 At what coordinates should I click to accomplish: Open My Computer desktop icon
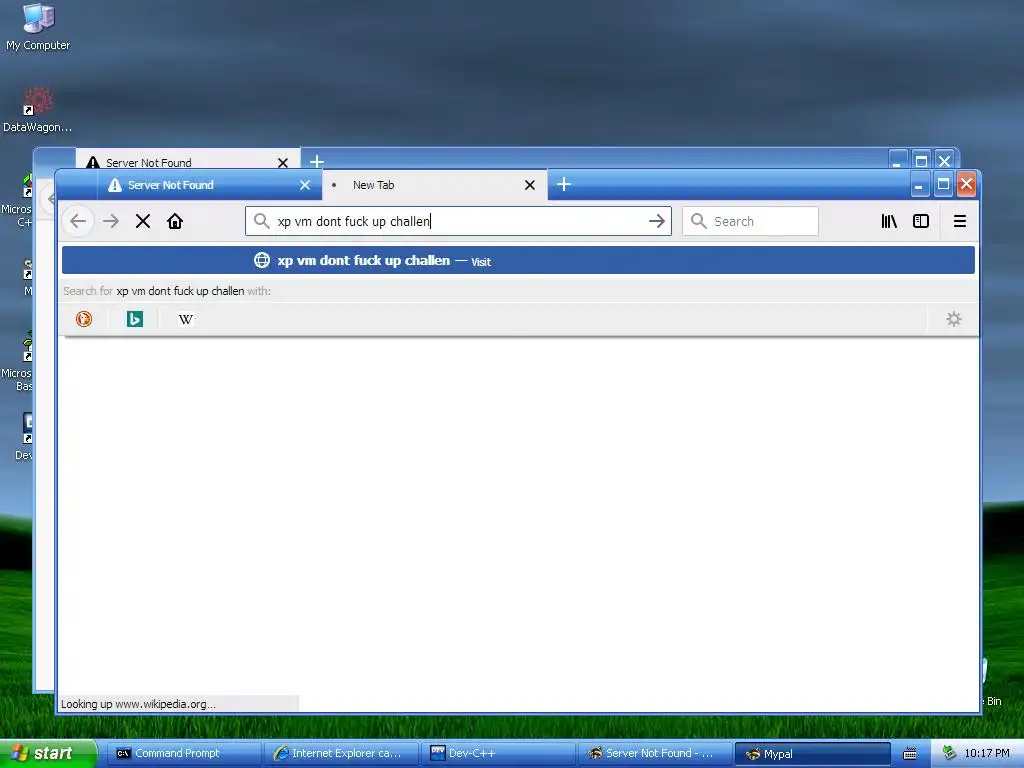tap(38, 27)
